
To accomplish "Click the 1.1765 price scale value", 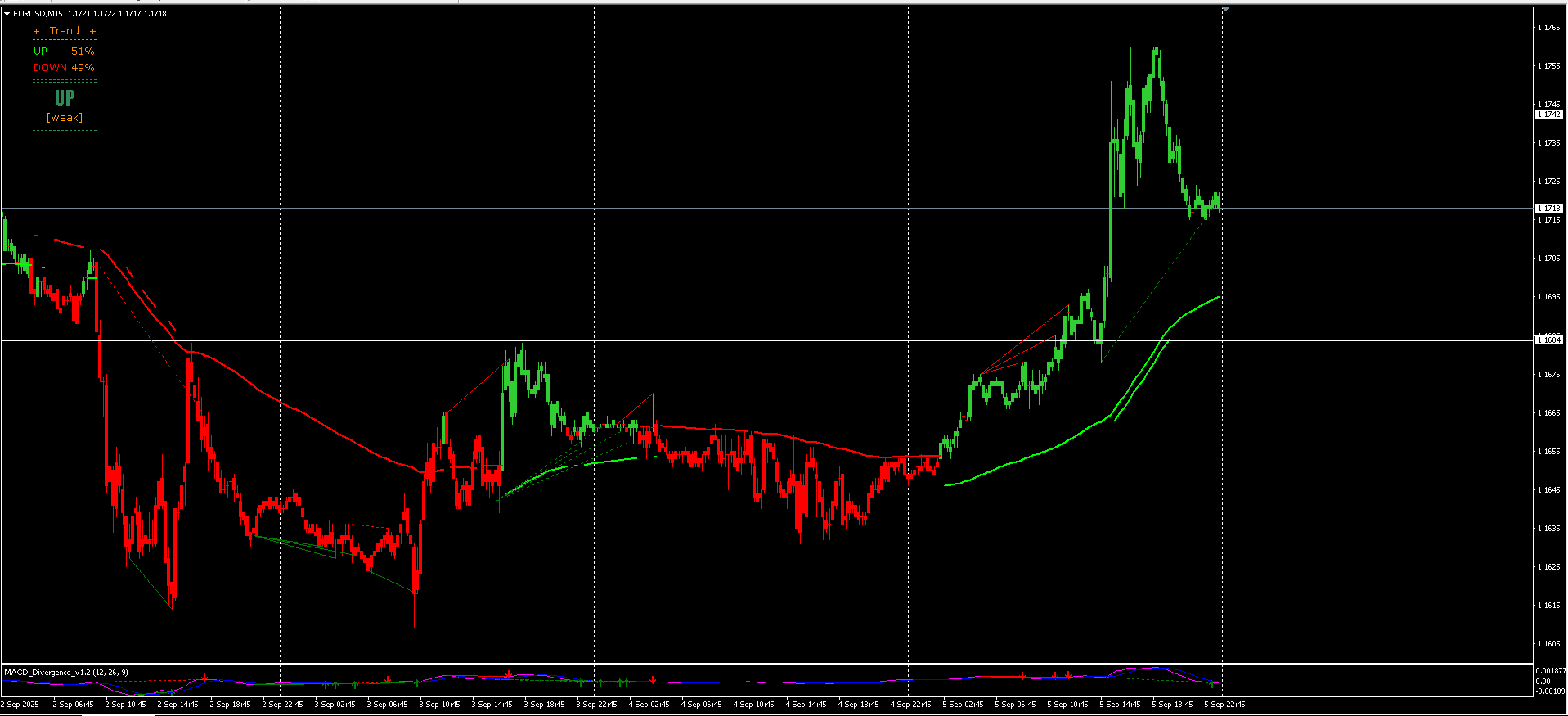I will [x=1548, y=28].
